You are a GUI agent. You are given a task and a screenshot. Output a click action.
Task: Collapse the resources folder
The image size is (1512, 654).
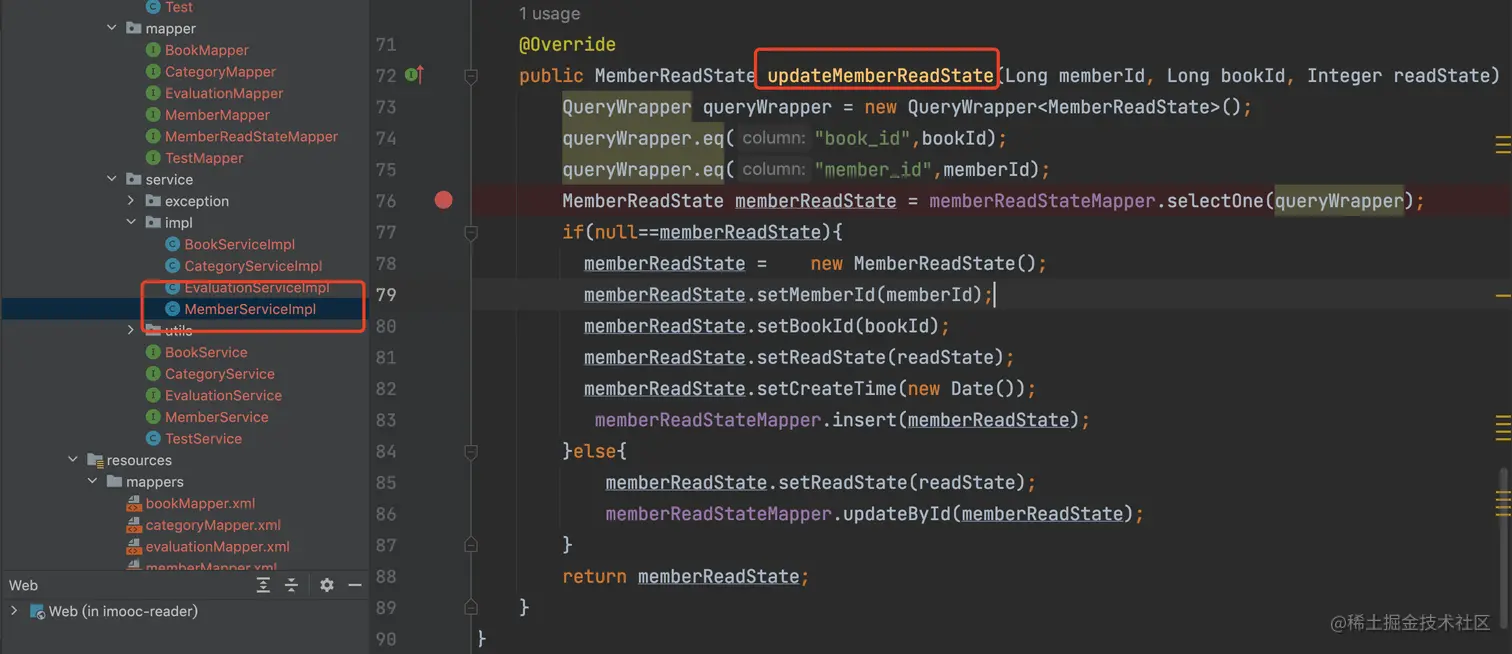tap(73, 460)
